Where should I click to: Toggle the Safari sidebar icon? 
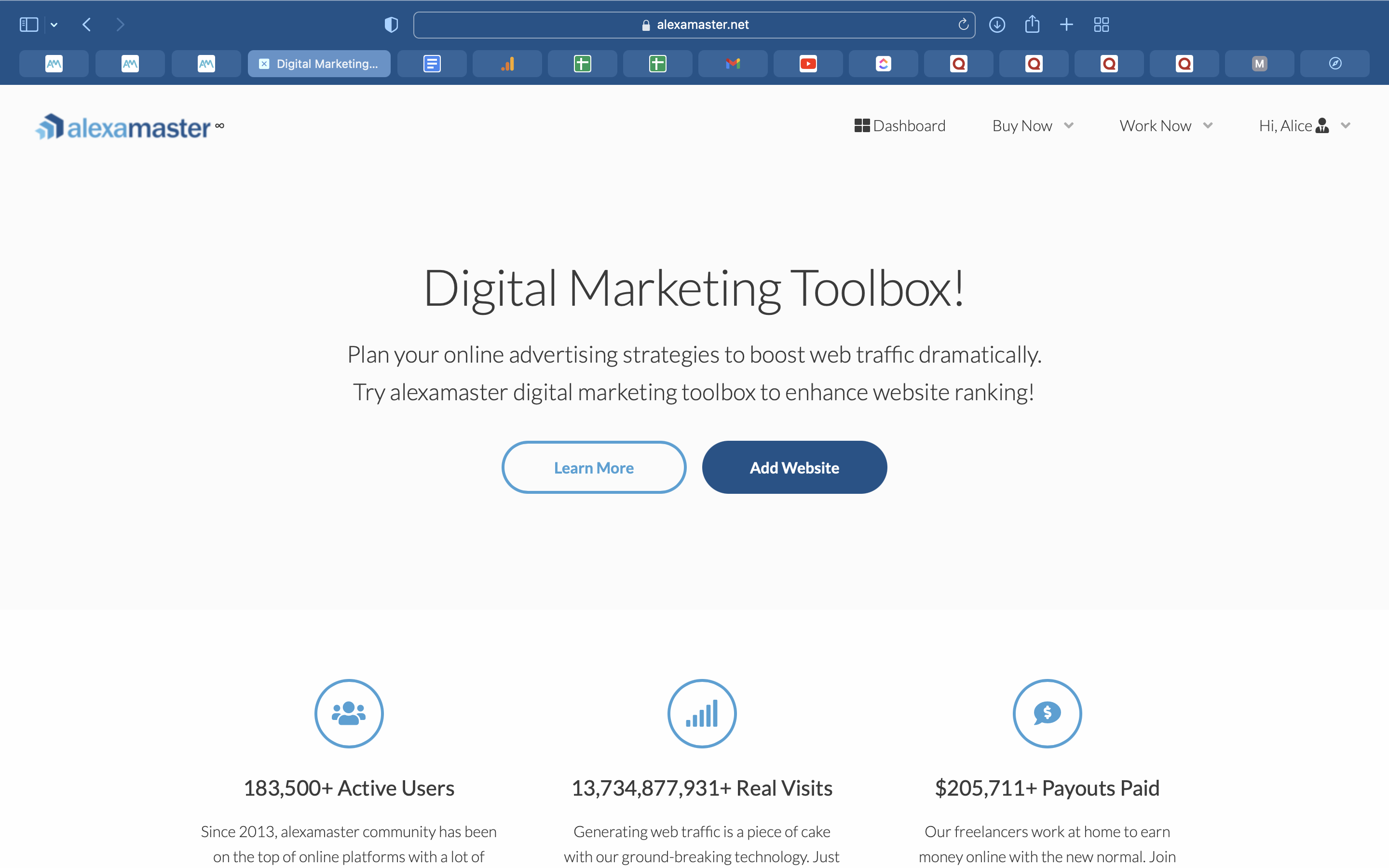click(29, 25)
